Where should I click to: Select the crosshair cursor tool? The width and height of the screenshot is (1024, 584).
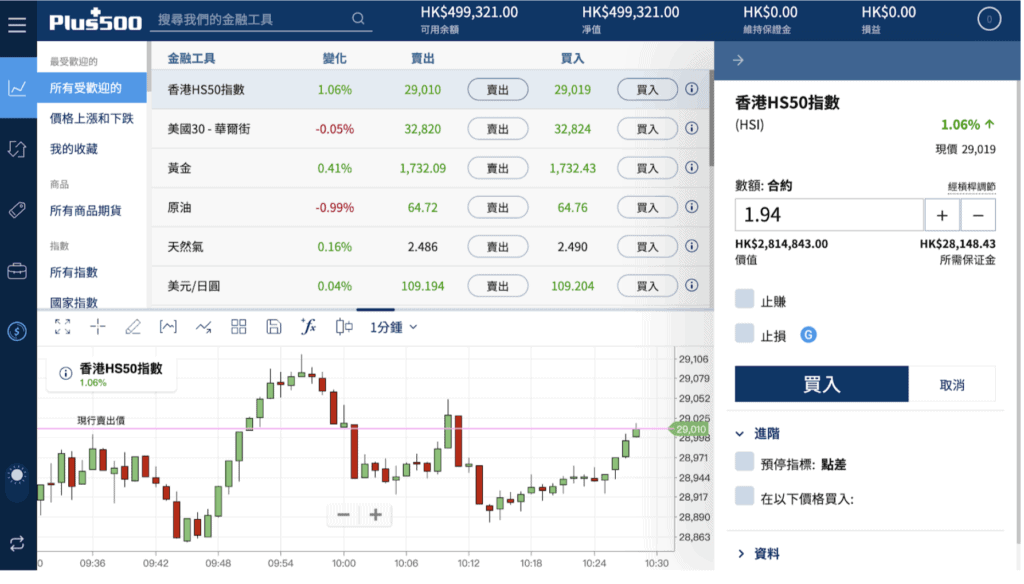click(98, 327)
